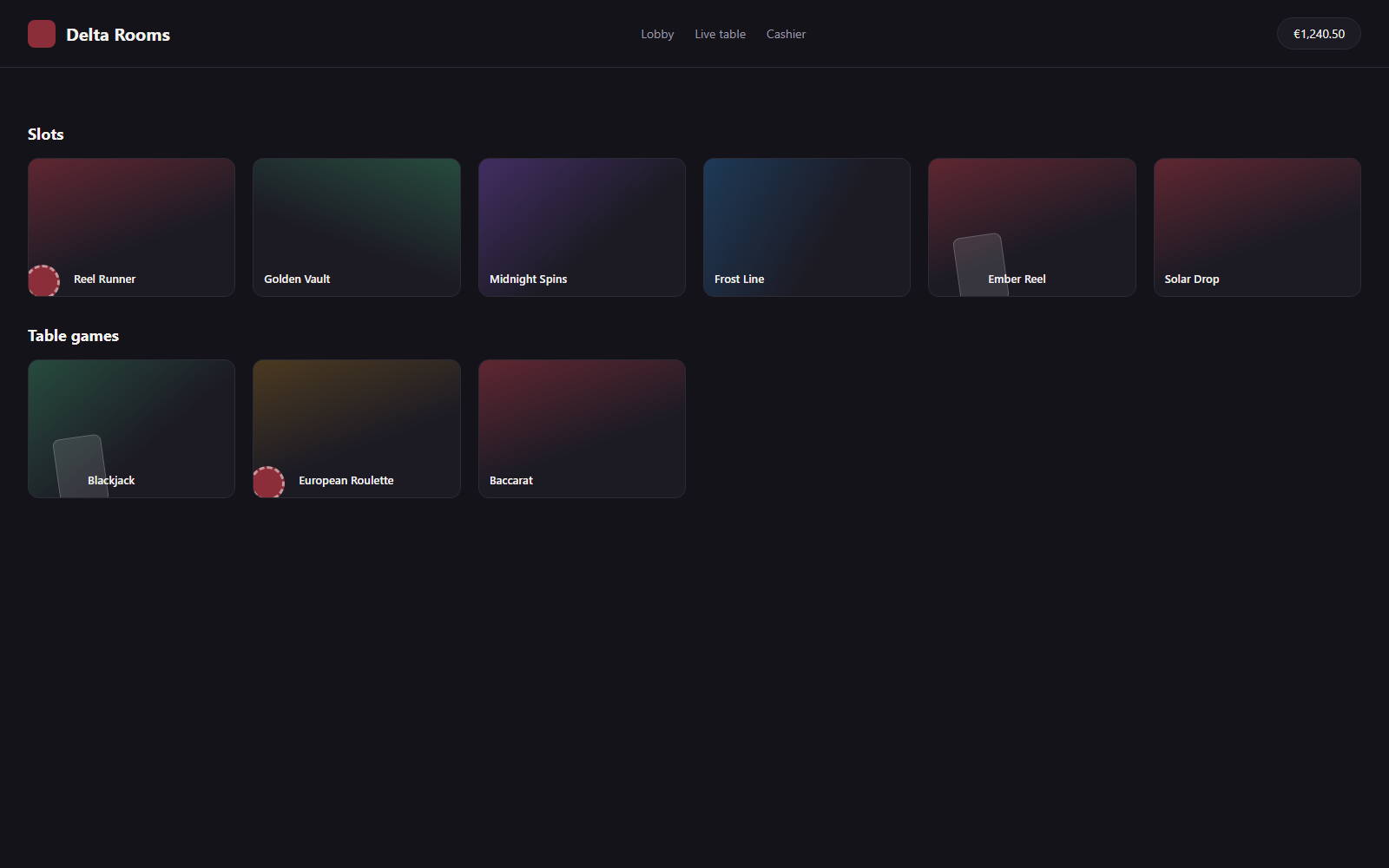Click the Reel Runner title label
This screenshot has width=1389, height=868.
tap(105, 279)
